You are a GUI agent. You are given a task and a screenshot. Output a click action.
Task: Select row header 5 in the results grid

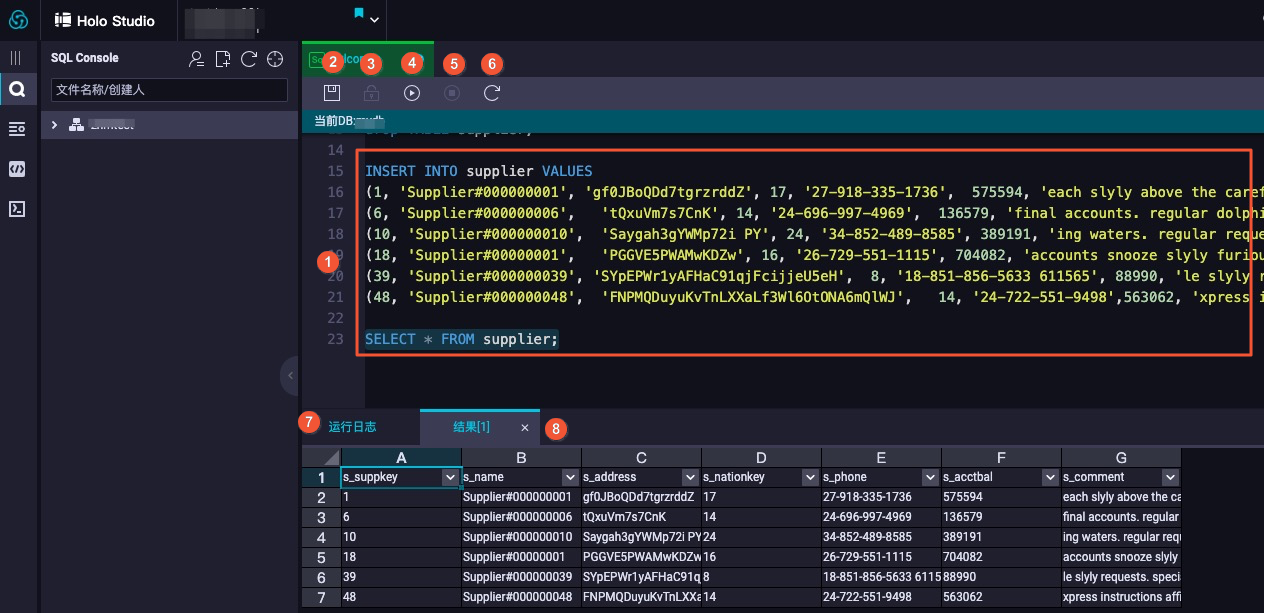321,557
